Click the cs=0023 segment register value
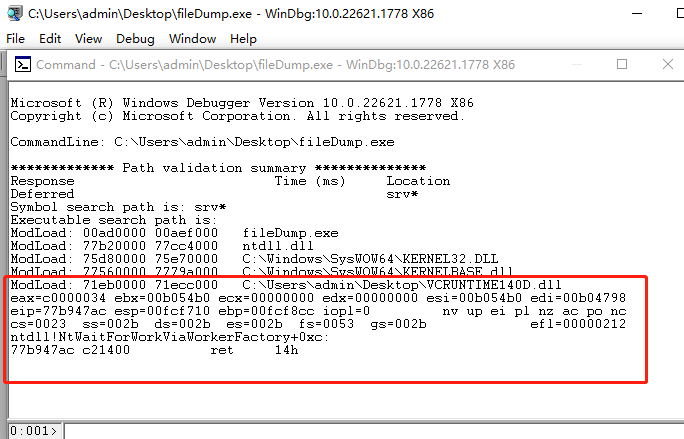This screenshot has height=439, width=684. tap(38, 324)
